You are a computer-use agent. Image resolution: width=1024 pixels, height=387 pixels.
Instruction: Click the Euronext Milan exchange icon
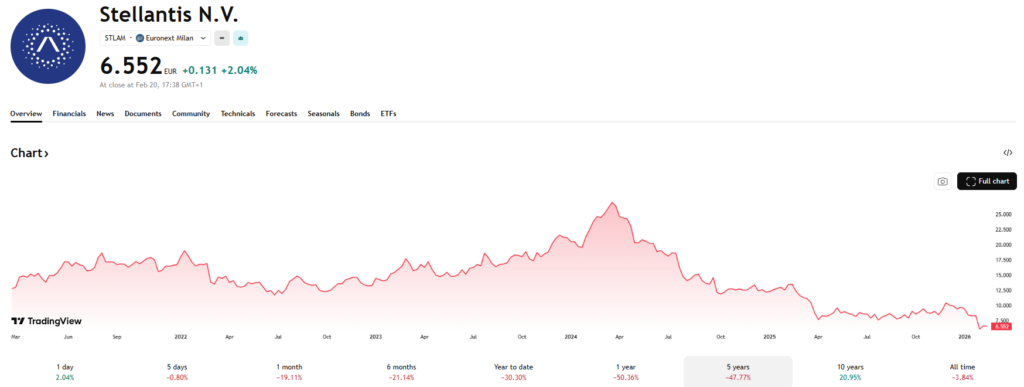139,39
